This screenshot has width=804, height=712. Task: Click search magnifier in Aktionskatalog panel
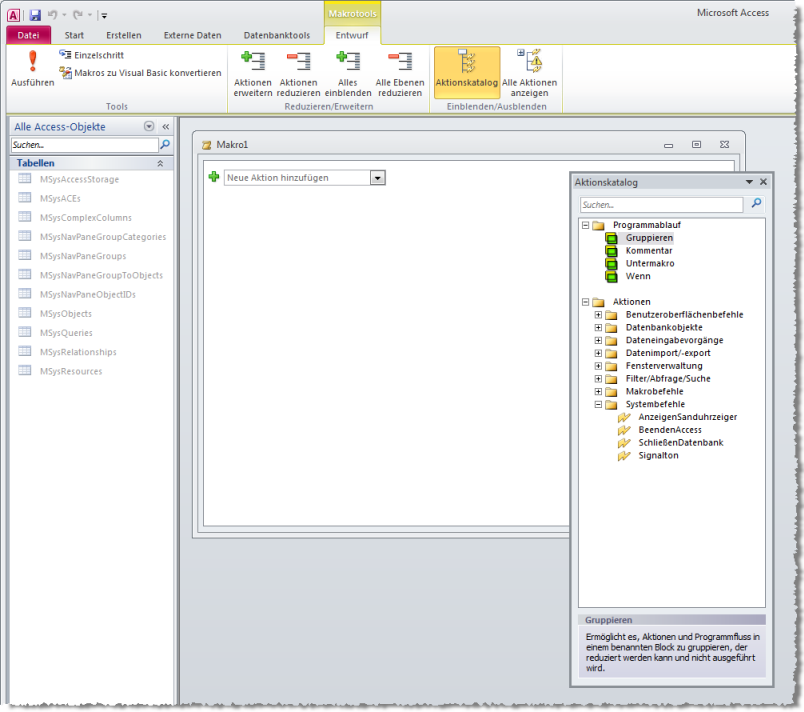coord(756,204)
